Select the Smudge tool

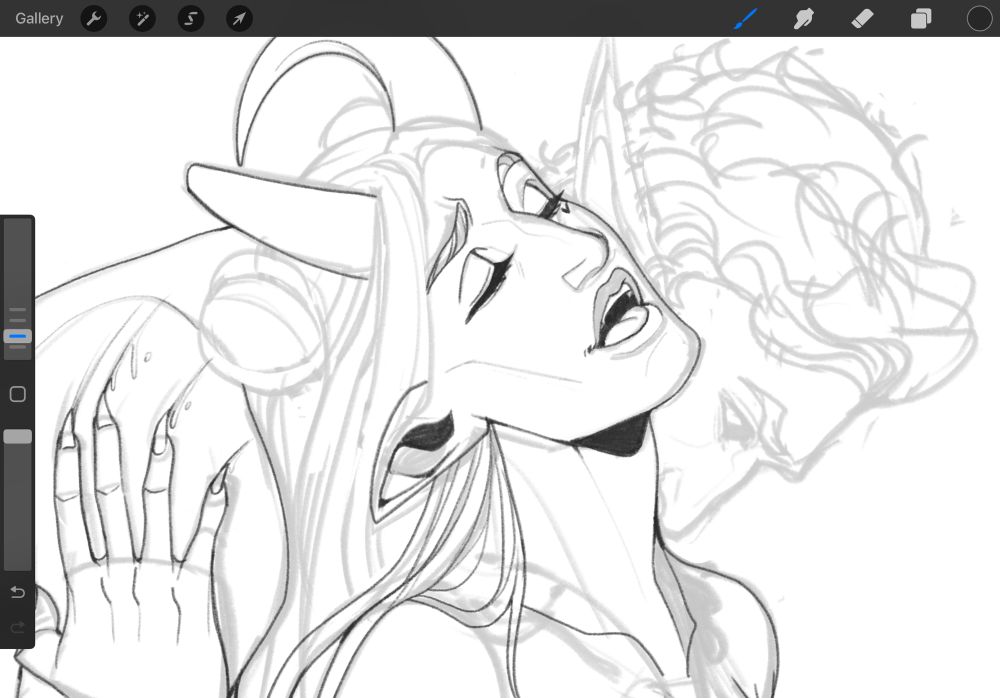point(804,19)
